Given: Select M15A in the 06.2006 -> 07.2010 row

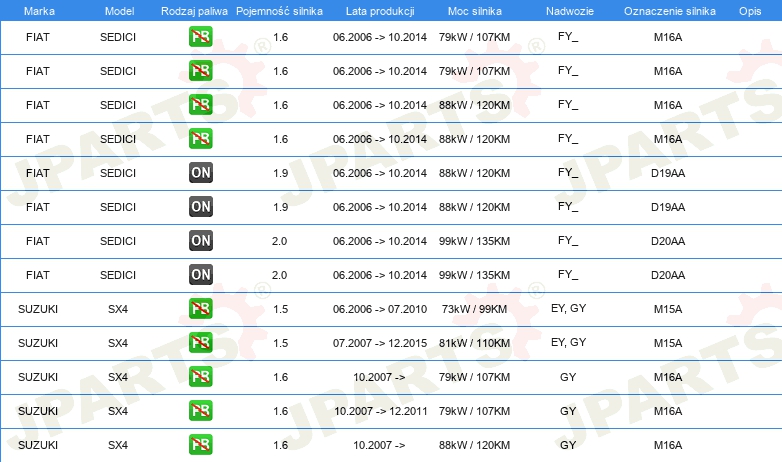Looking at the screenshot, I should point(668,309).
